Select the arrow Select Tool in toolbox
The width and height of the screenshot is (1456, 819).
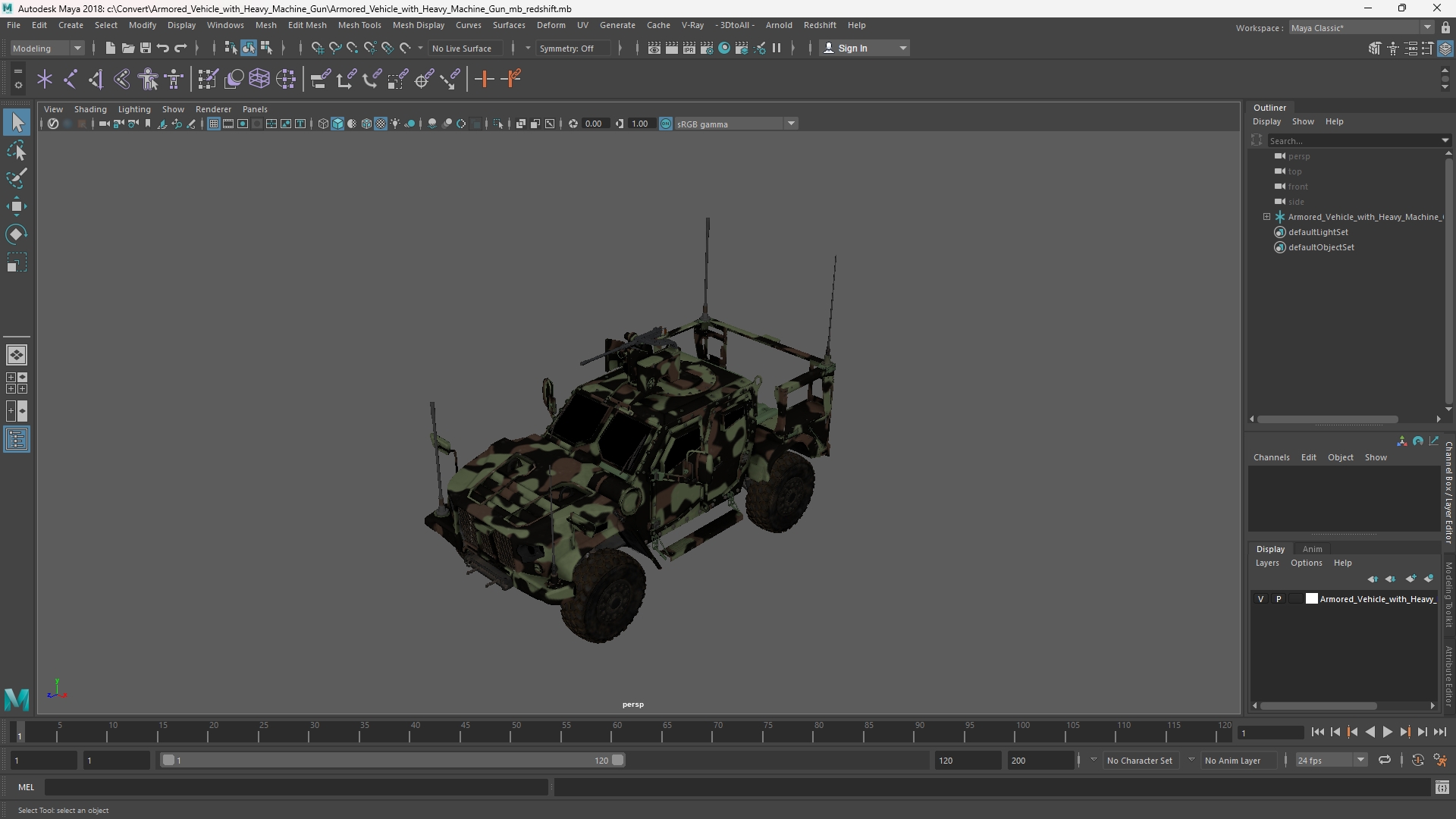tap(17, 122)
